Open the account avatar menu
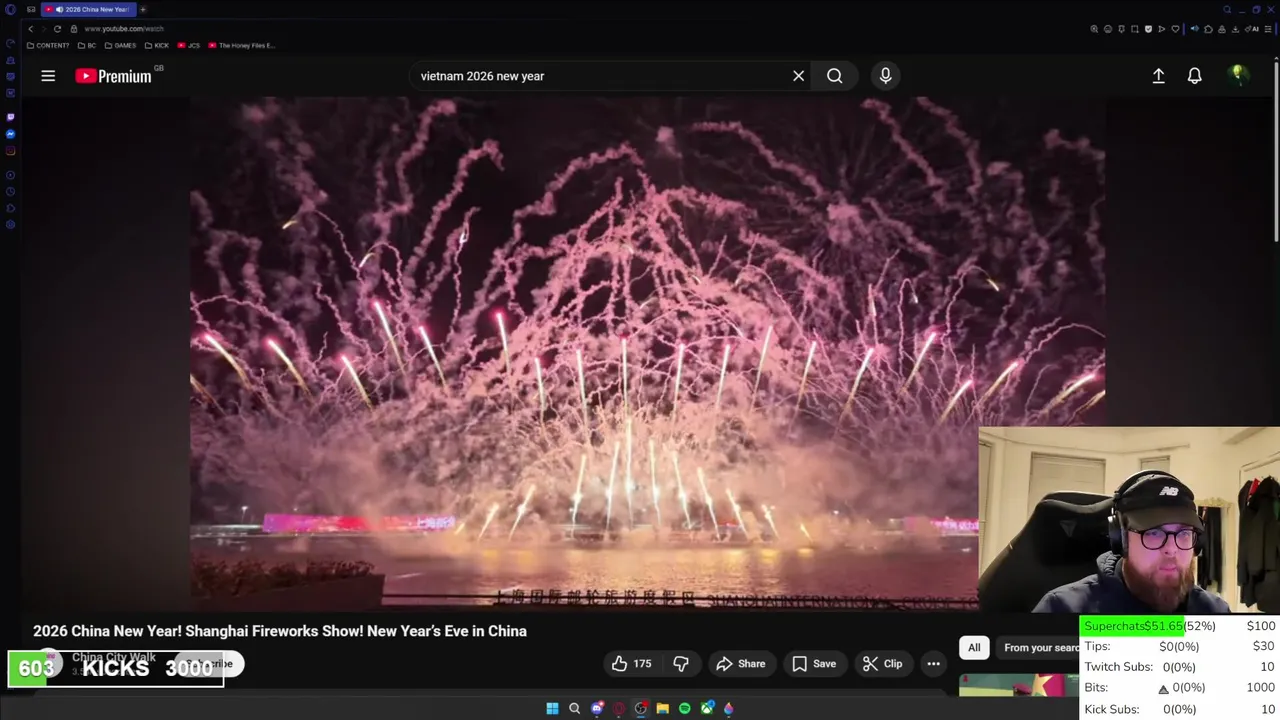 1238,75
